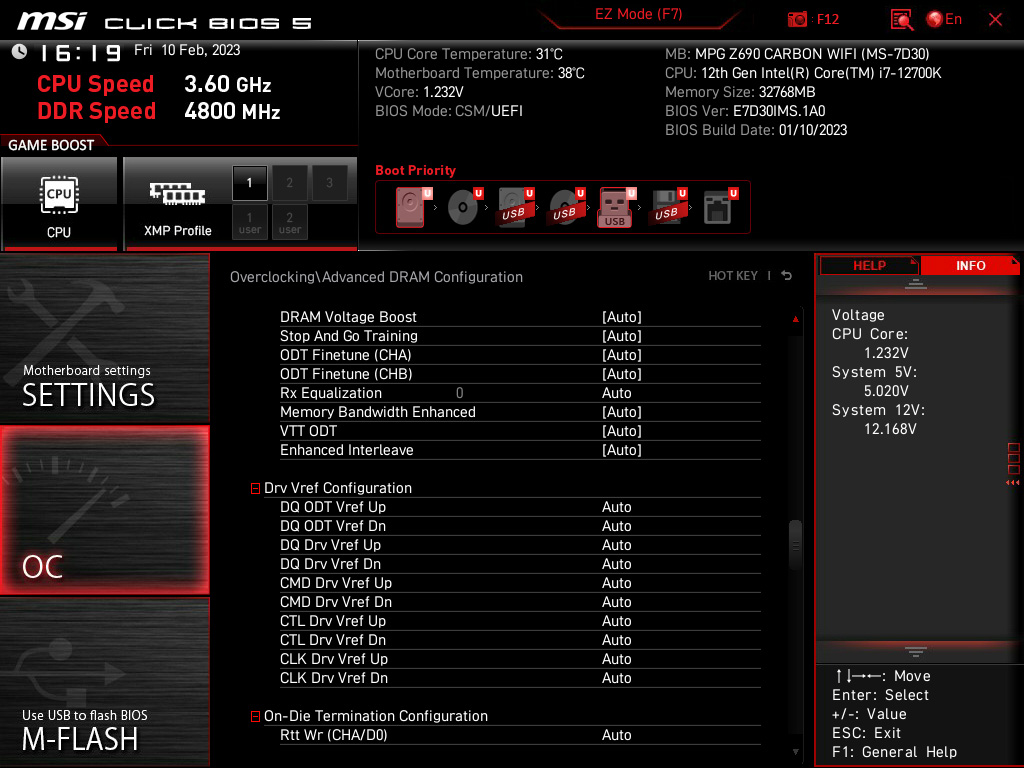Open Motherboard SETTINGS section

[x=104, y=338]
